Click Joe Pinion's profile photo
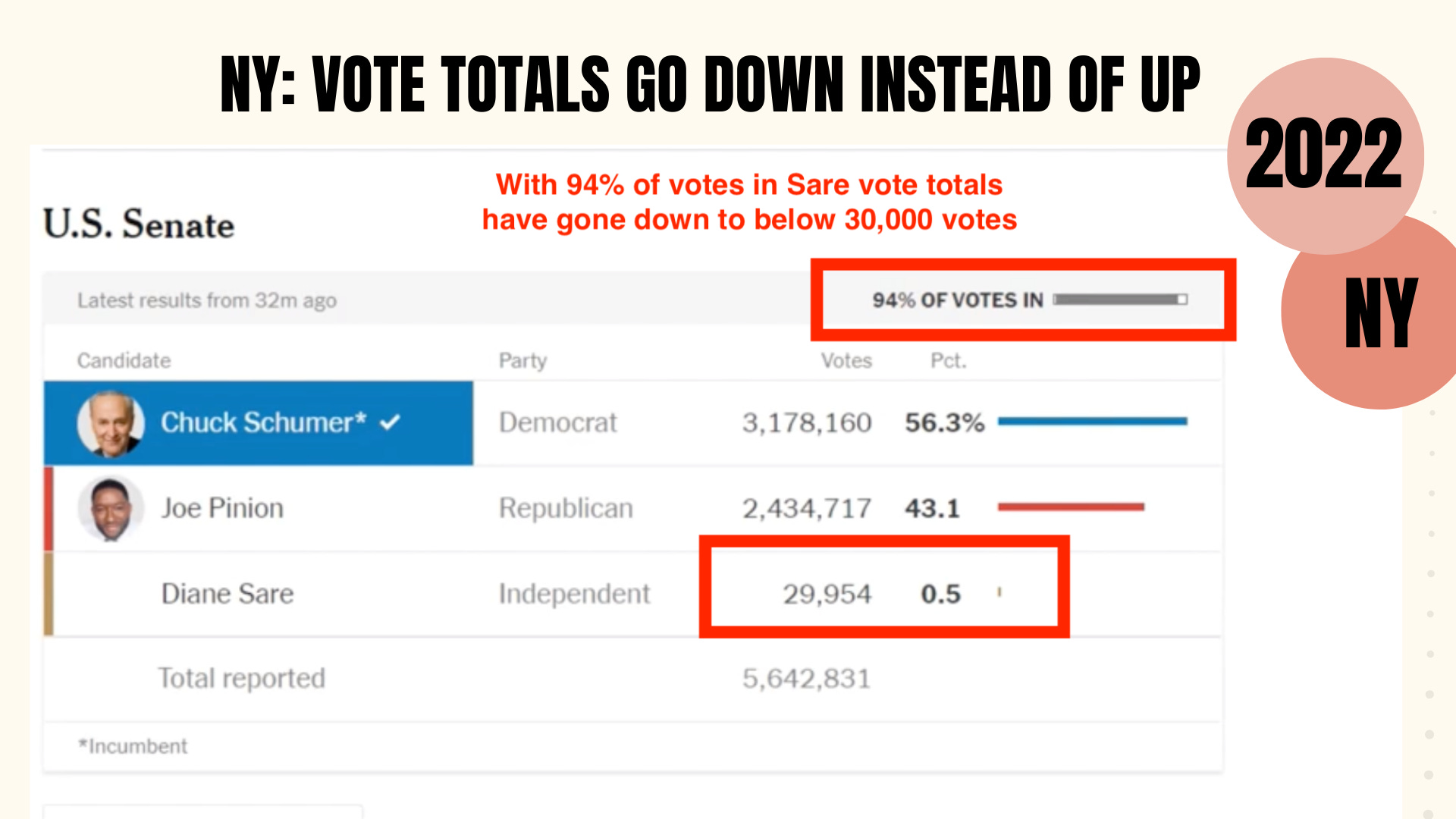1456x819 pixels. click(111, 508)
